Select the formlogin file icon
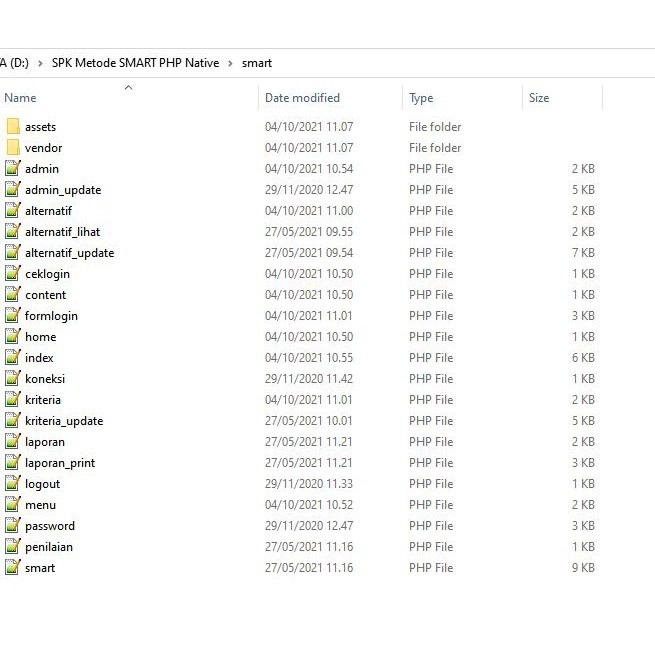Image resolution: width=655 pixels, height=655 pixels. point(13,315)
